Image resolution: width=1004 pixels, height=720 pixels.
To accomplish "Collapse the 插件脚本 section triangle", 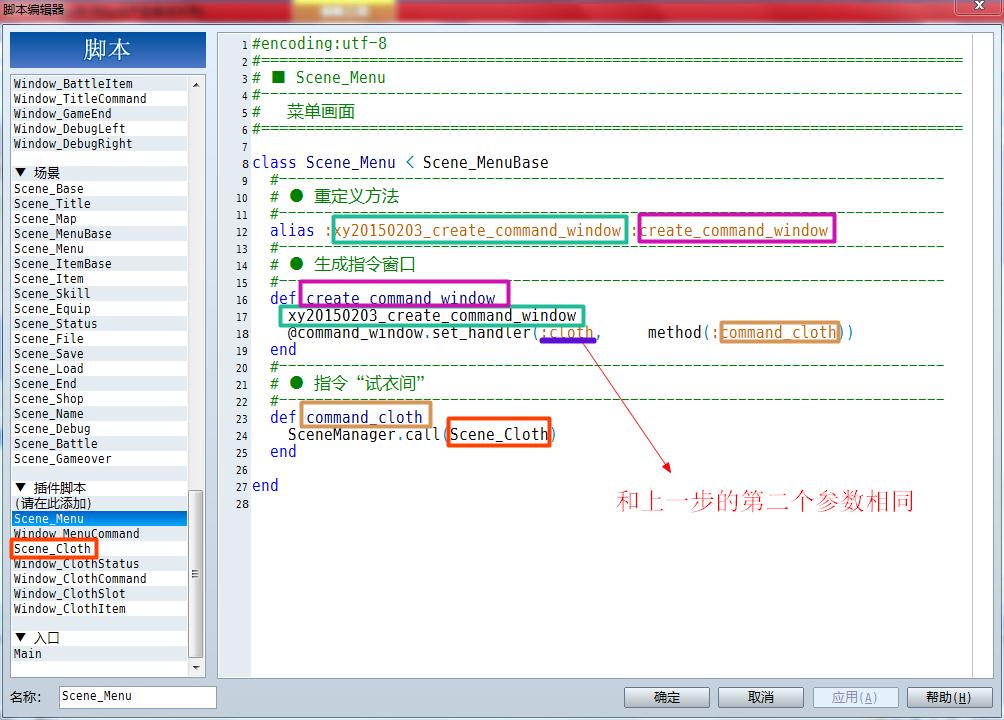I will coord(20,487).
